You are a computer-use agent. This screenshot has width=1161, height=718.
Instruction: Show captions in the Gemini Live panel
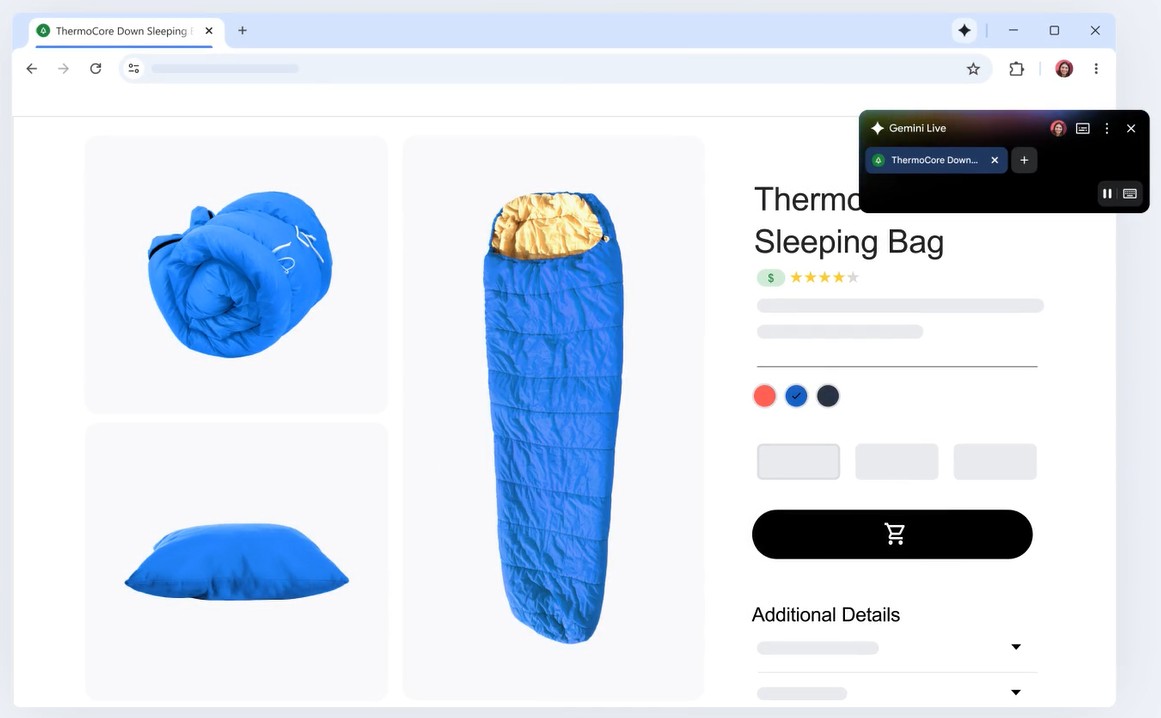(1083, 128)
